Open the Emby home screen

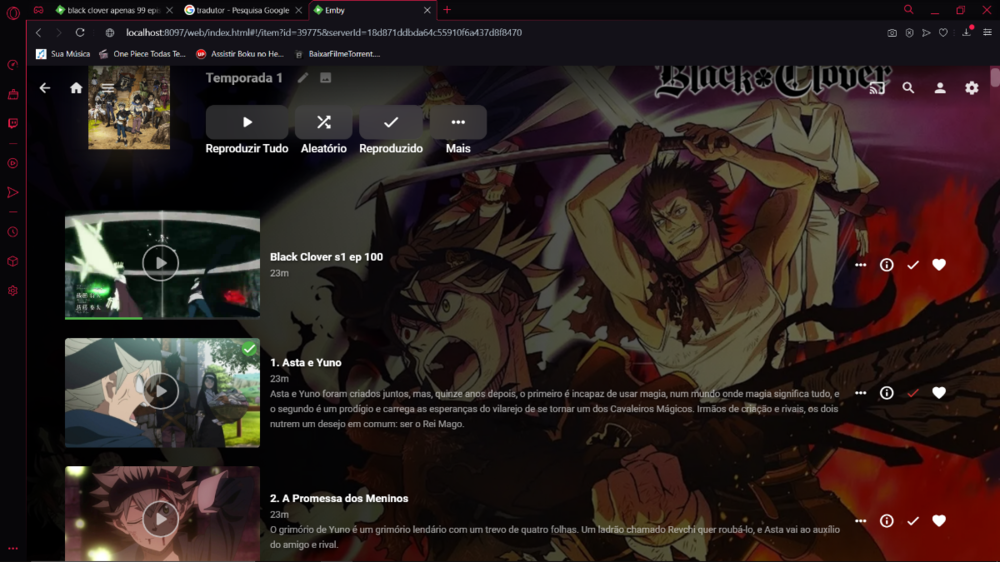(x=76, y=88)
